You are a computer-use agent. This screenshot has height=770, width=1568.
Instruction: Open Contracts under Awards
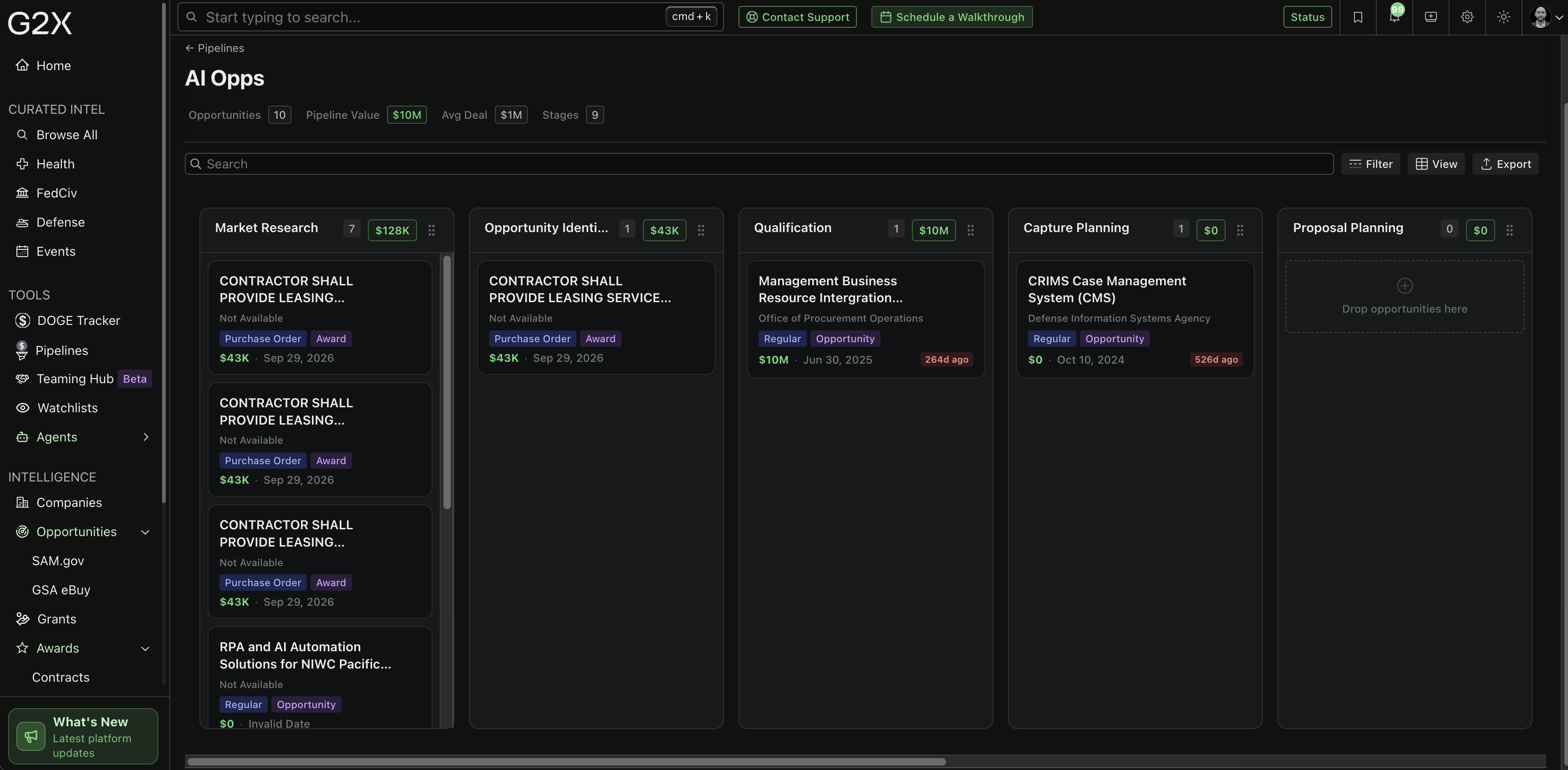(x=61, y=678)
